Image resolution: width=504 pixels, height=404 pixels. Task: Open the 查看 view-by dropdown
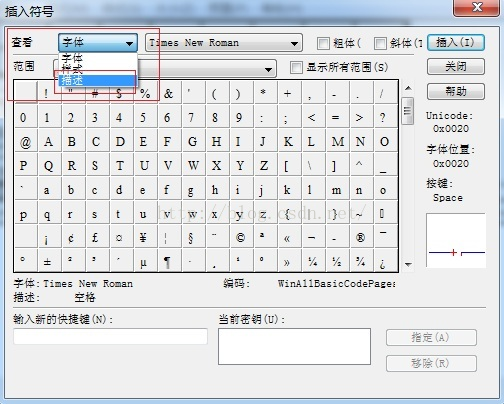click(x=98, y=43)
